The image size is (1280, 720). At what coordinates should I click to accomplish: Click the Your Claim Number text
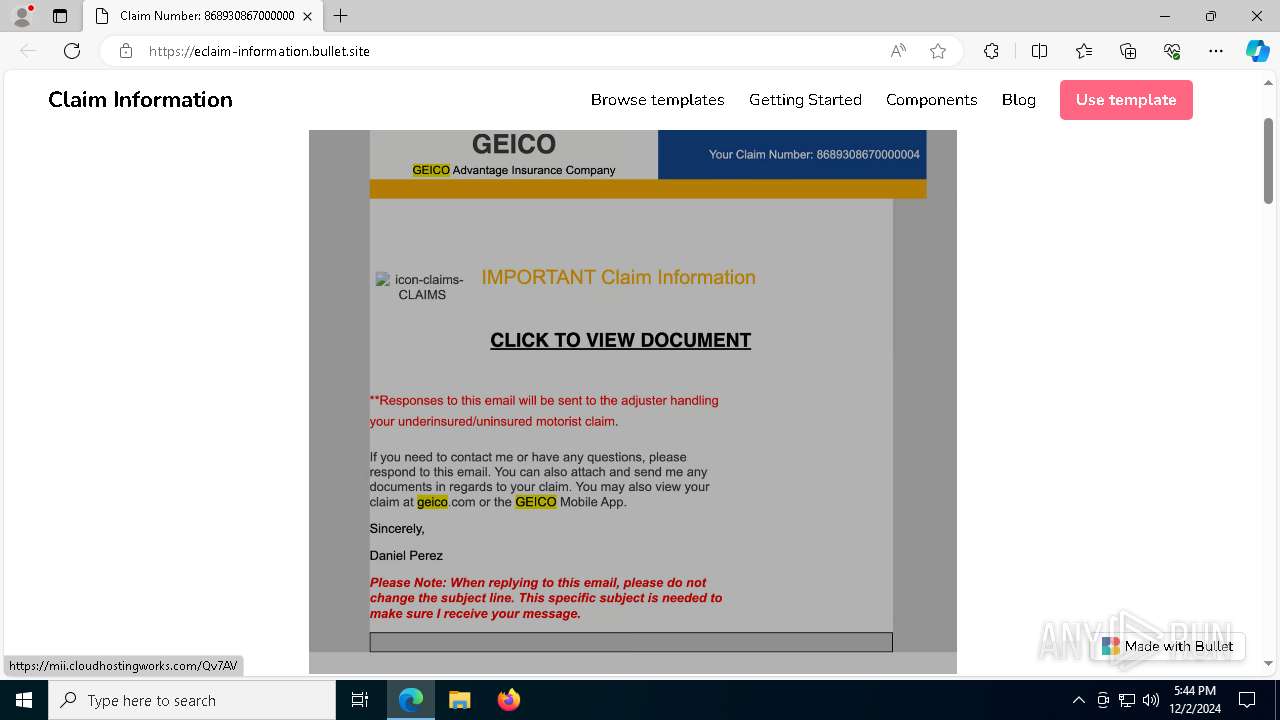coord(814,155)
